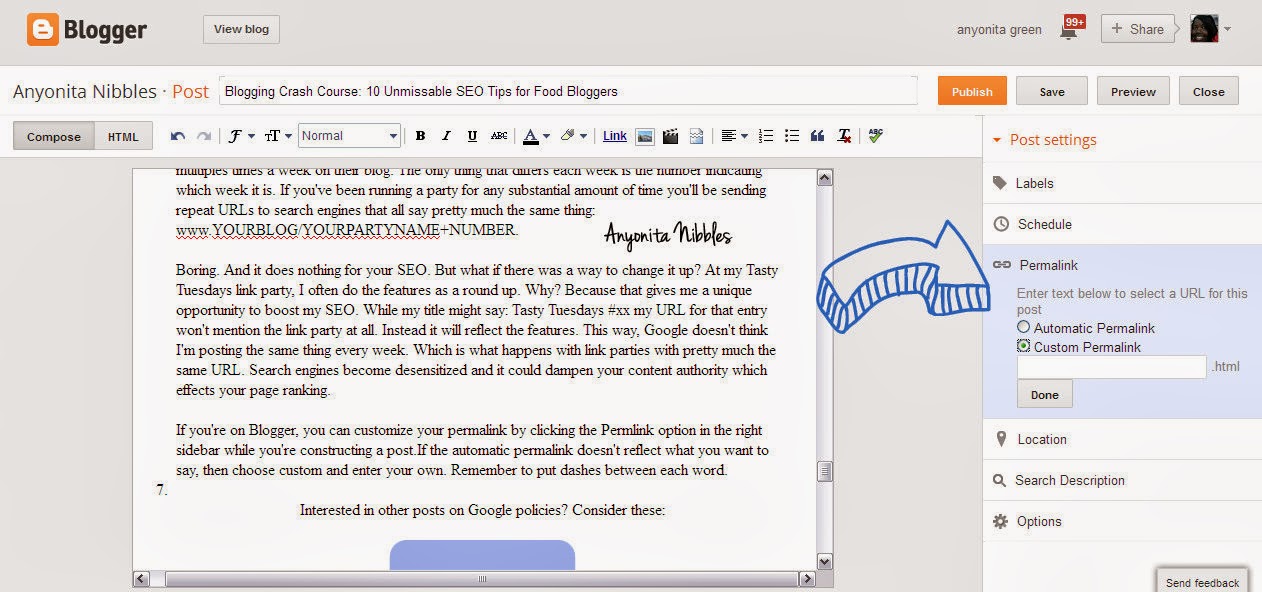Run the spell checker
The image size is (1262, 592).
[876, 135]
